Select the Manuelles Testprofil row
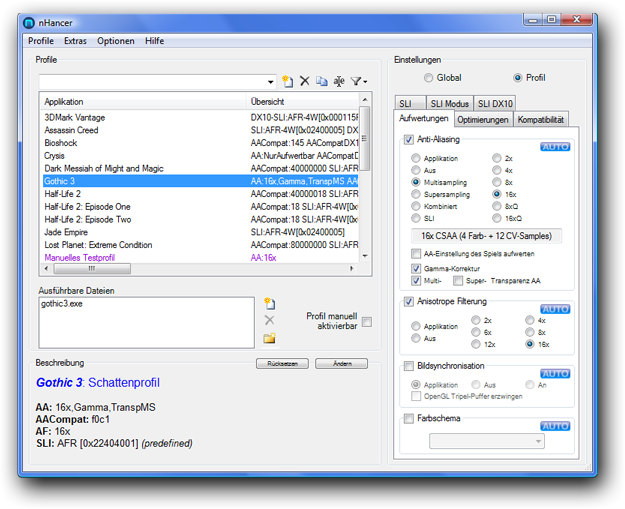Viewport: 625px width, 509px height. click(x=200, y=257)
